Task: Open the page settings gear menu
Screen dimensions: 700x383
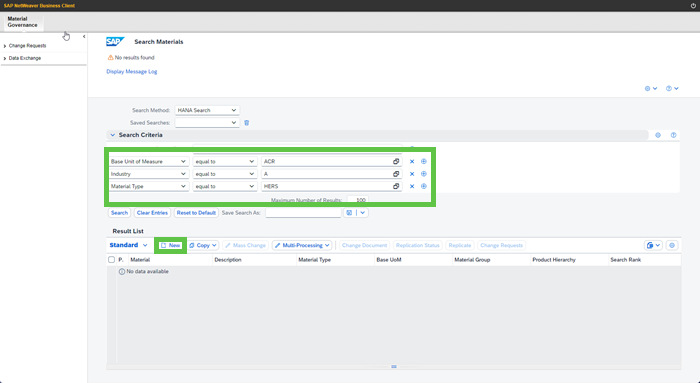Action: [650, 88]
